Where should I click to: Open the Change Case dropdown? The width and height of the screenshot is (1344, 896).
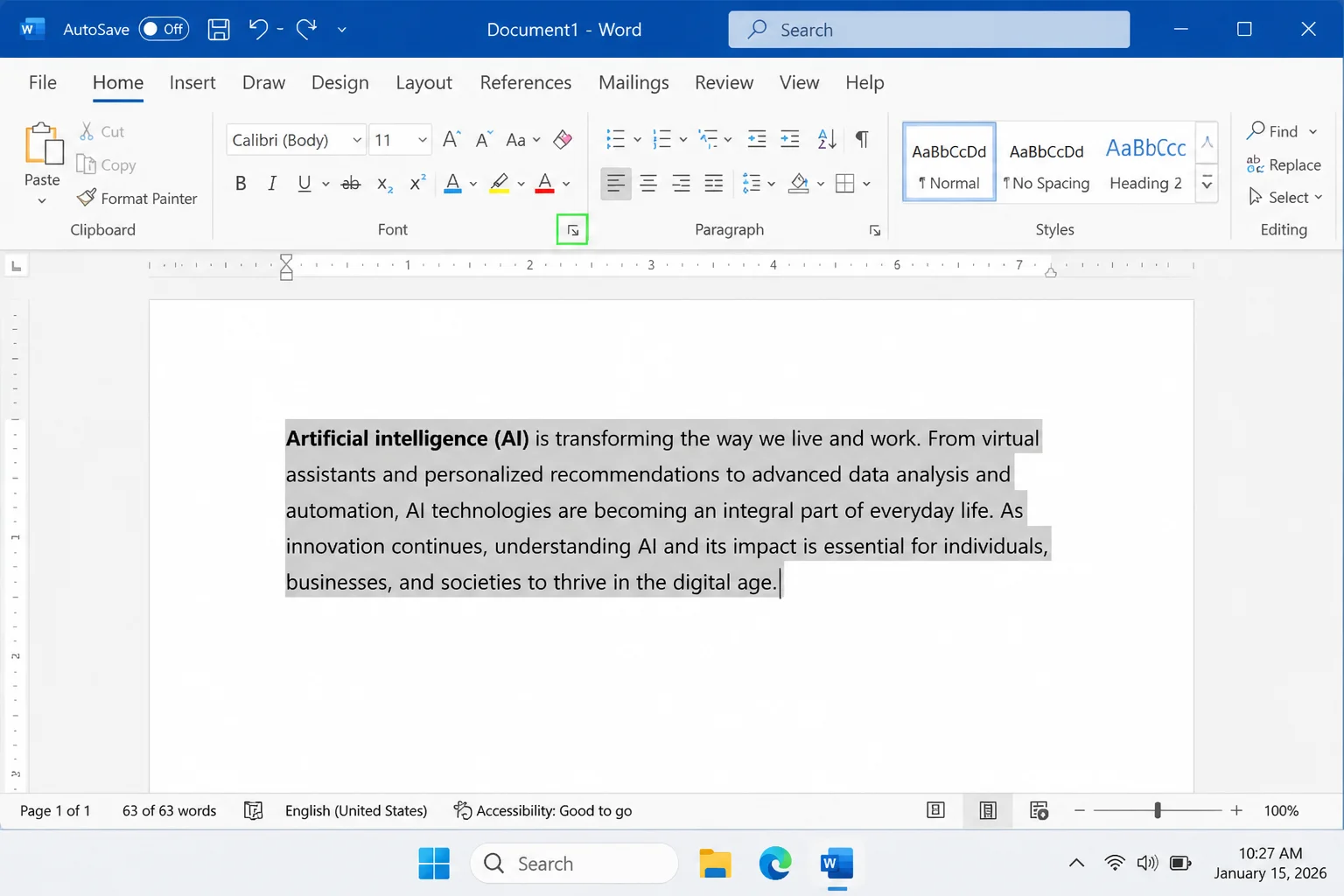(523, 140)
